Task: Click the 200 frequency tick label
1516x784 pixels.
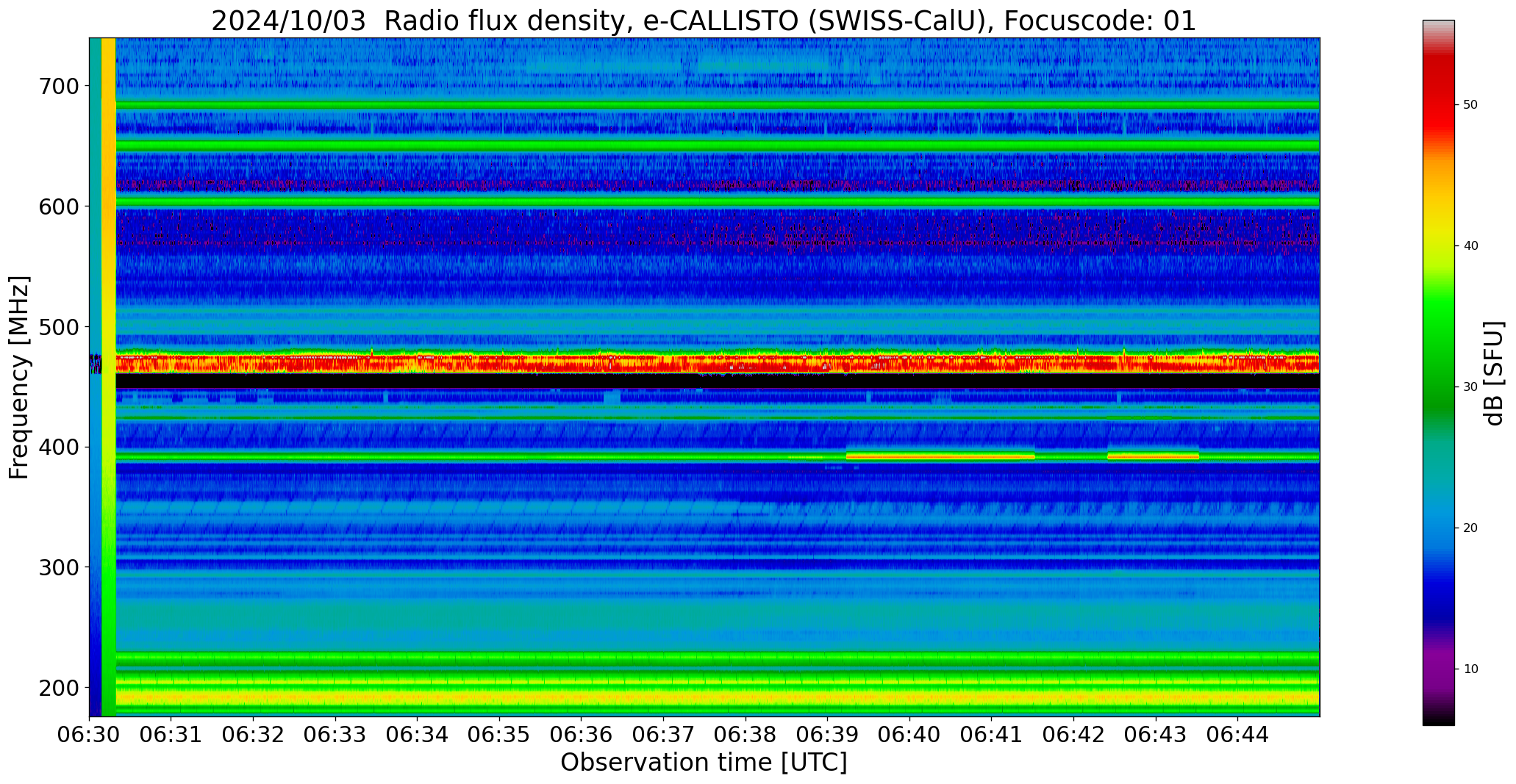Action: coord(57,688)
